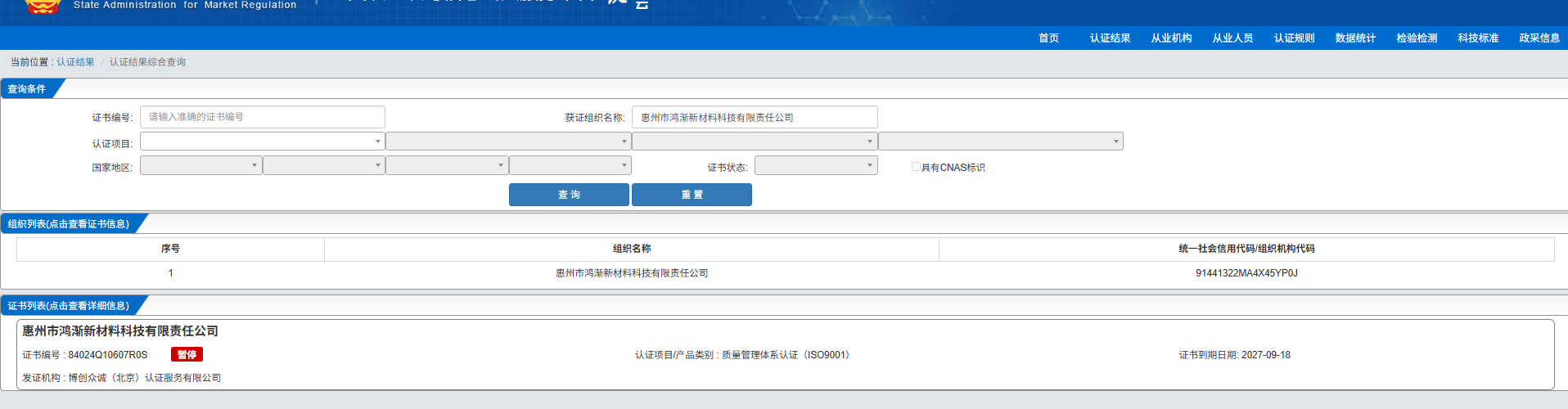
Task: Open 从业人员 navigation menu
Action: (x=1232, y=38)
